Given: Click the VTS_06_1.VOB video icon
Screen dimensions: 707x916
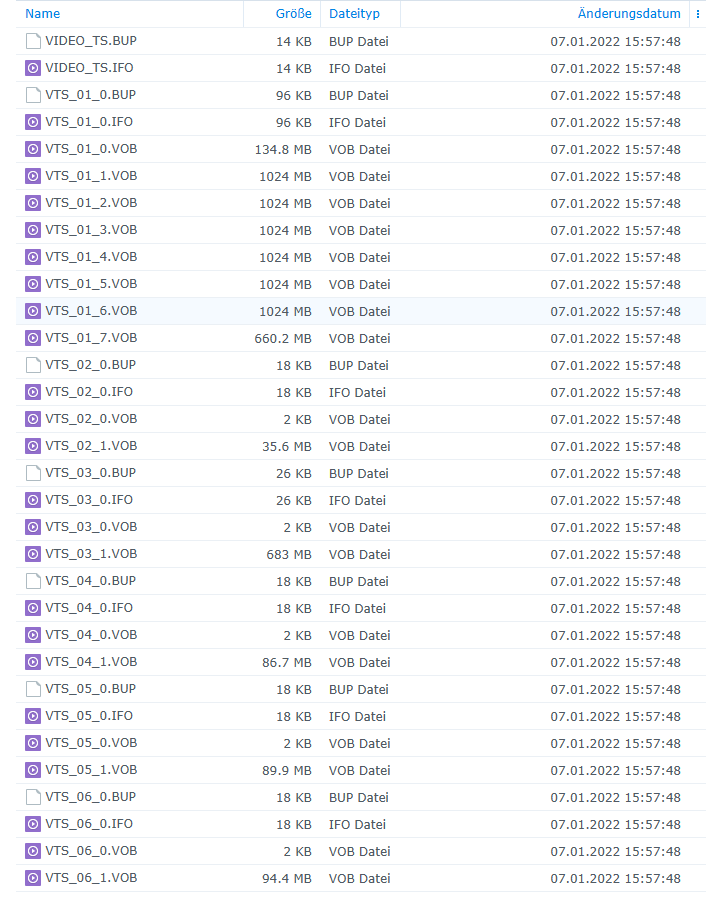Looking at the screenshot, I should [33, 878].
